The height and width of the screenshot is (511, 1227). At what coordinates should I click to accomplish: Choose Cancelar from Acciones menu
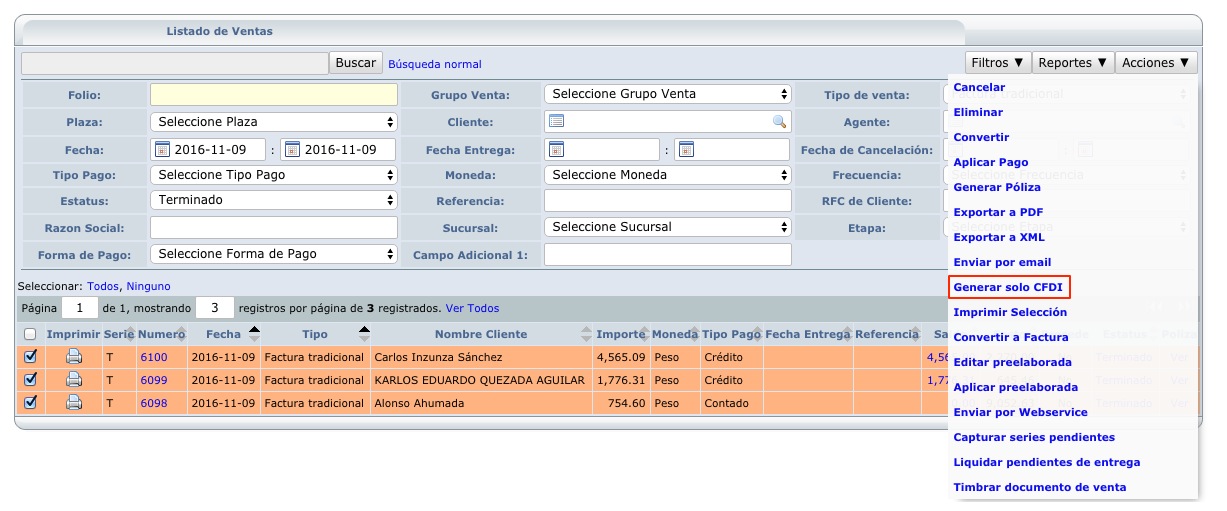[980, 87]
